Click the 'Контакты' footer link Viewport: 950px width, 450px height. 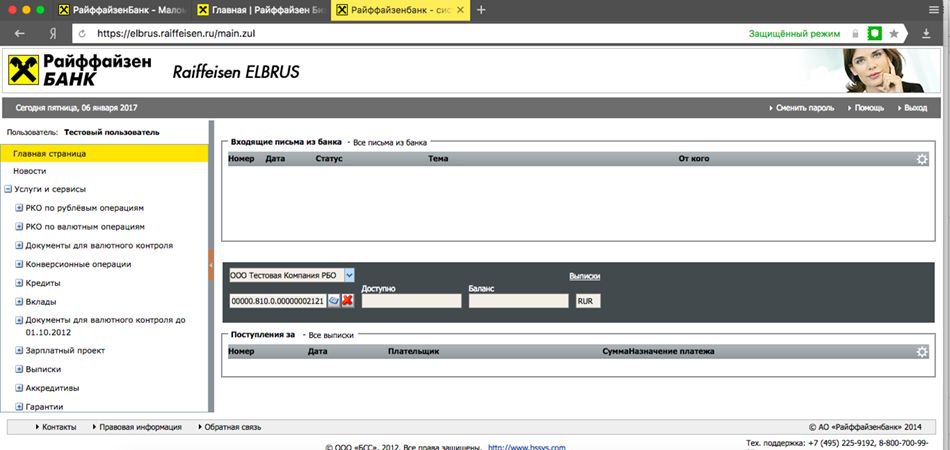point(59,427)
